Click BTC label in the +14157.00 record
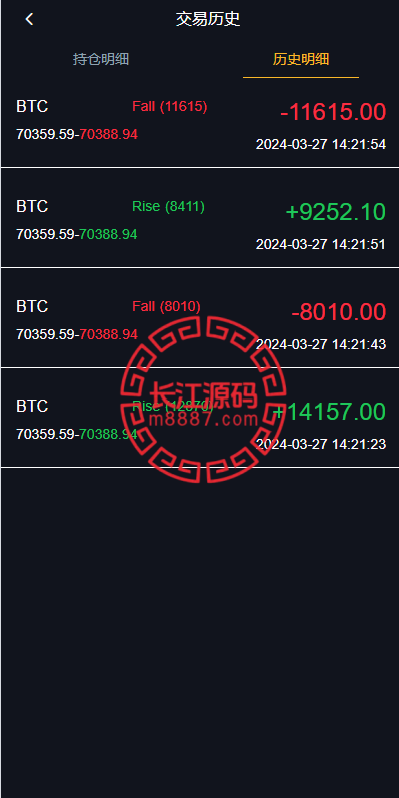The height and width of the screenshot is (798, 399). (x=32, y=406)
